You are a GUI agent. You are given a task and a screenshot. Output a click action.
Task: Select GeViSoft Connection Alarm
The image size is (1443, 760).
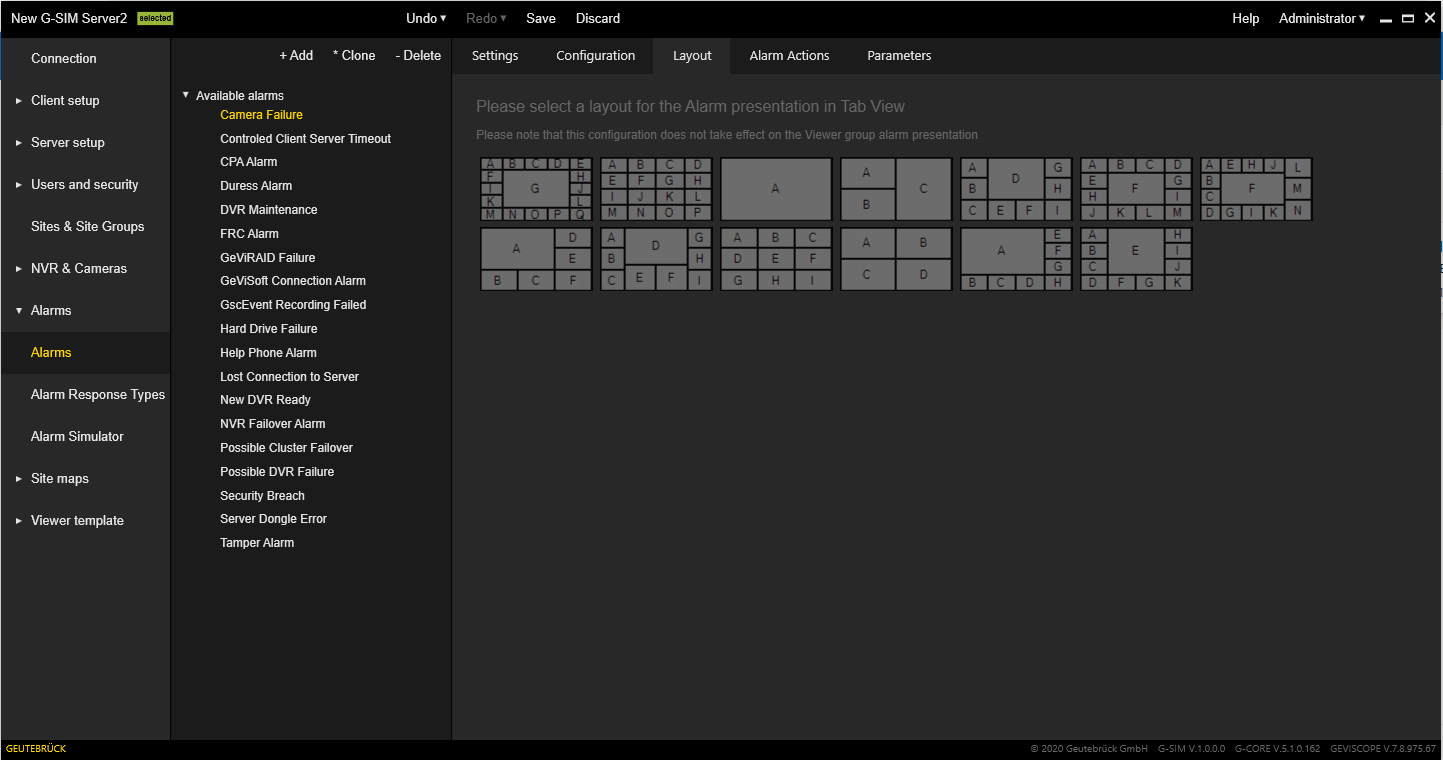click(x=293, y=281)
